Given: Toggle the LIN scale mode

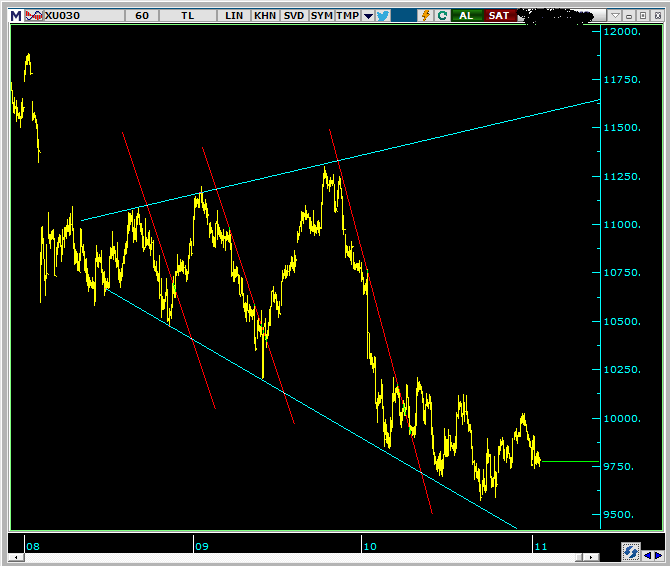Looking at the screenshot, I should (x=234, y=15).
